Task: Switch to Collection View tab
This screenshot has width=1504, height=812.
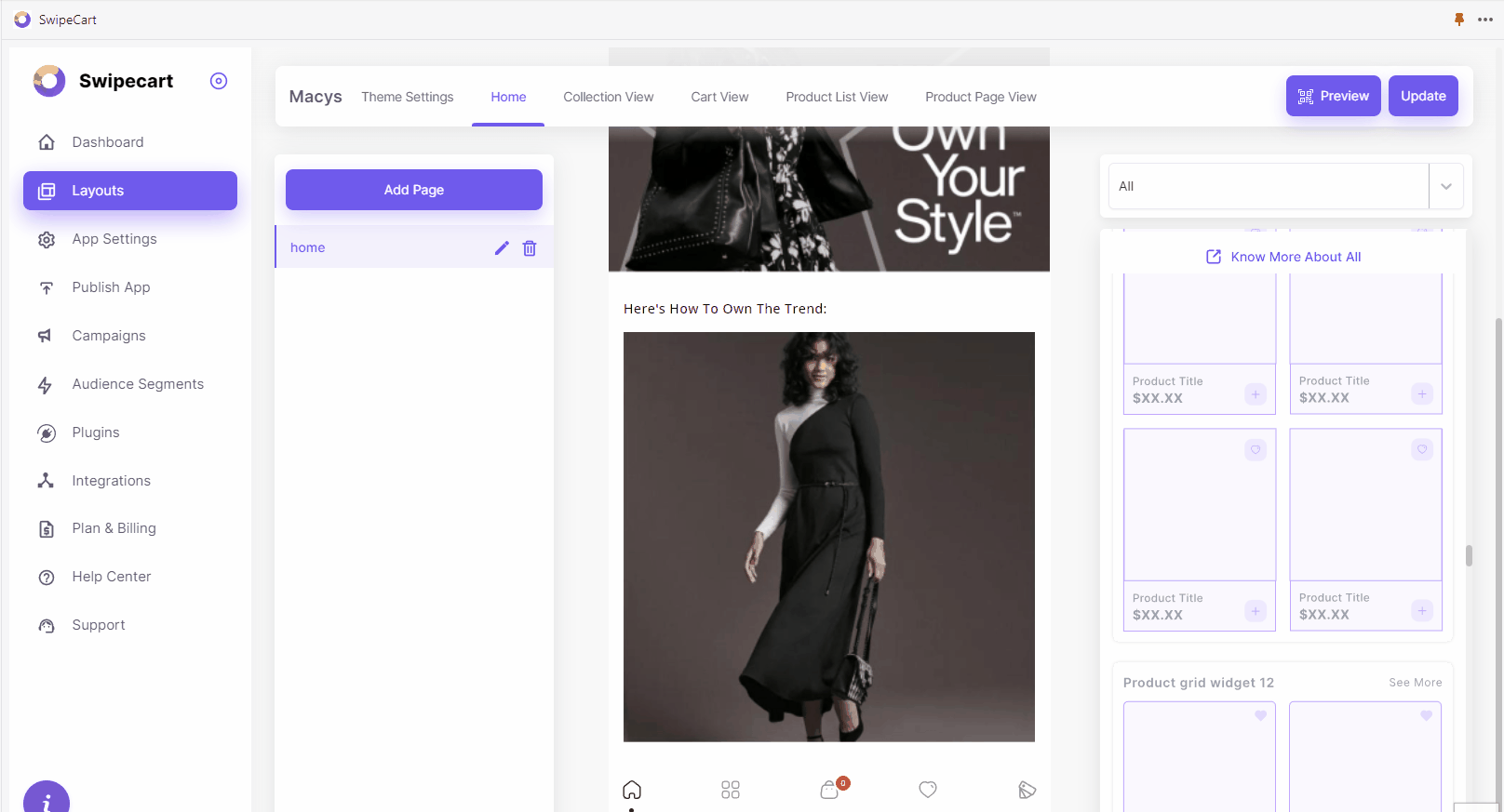Action: click(x=609, y=97)
